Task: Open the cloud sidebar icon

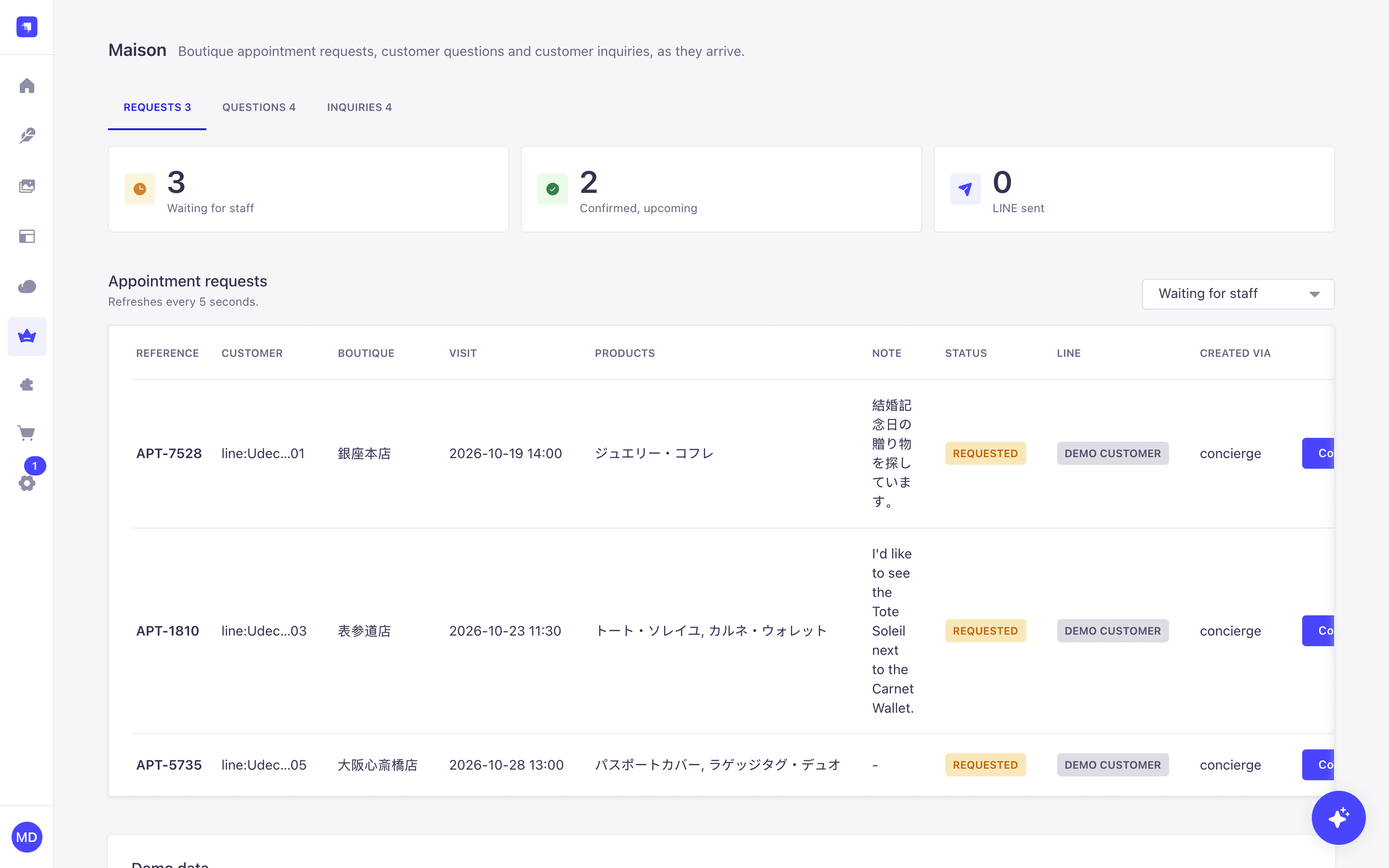Action: coord(27,286)
